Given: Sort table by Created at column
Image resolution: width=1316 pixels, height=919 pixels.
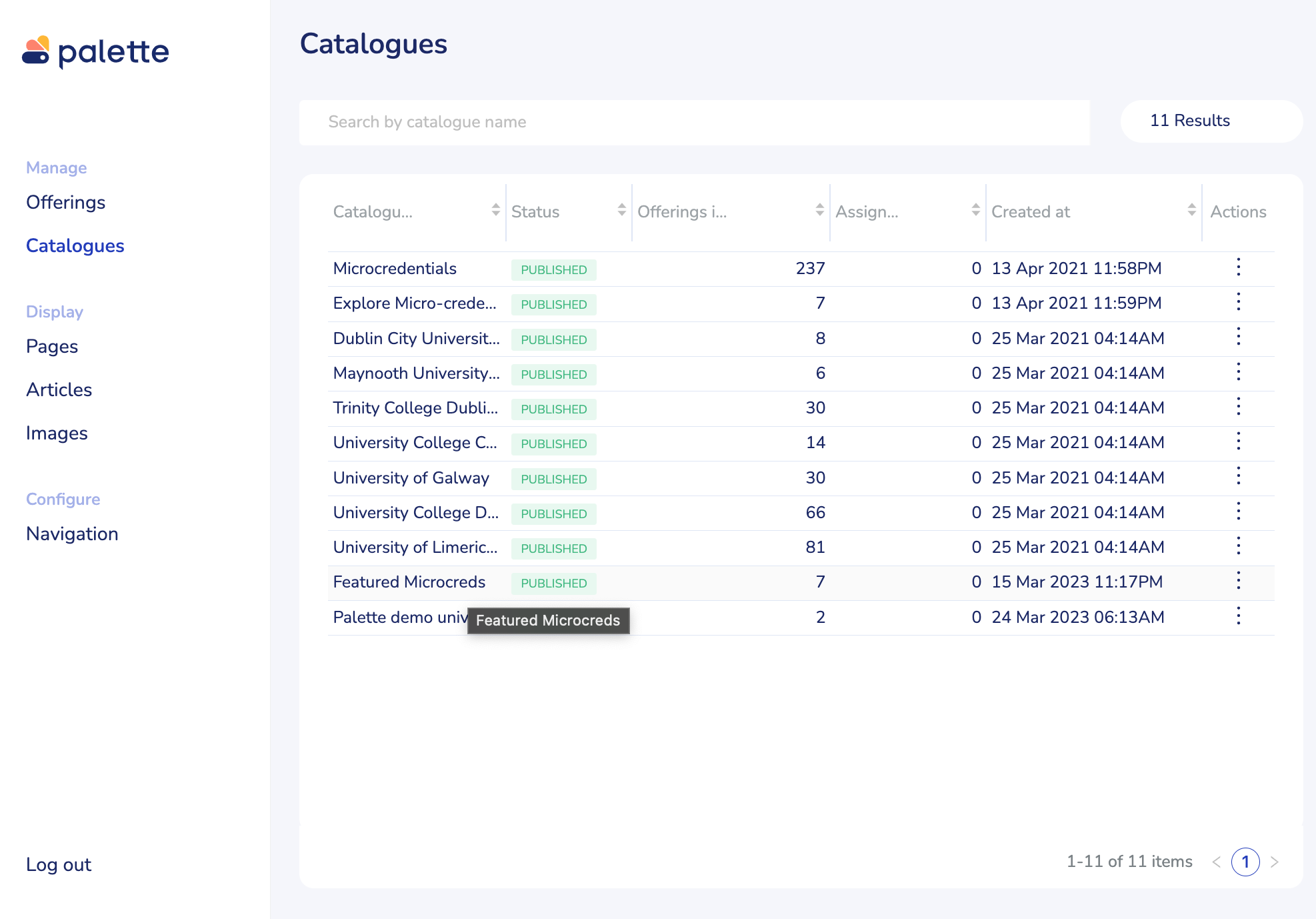Looking at the screenshot, I should click(x=1191, y=211).
